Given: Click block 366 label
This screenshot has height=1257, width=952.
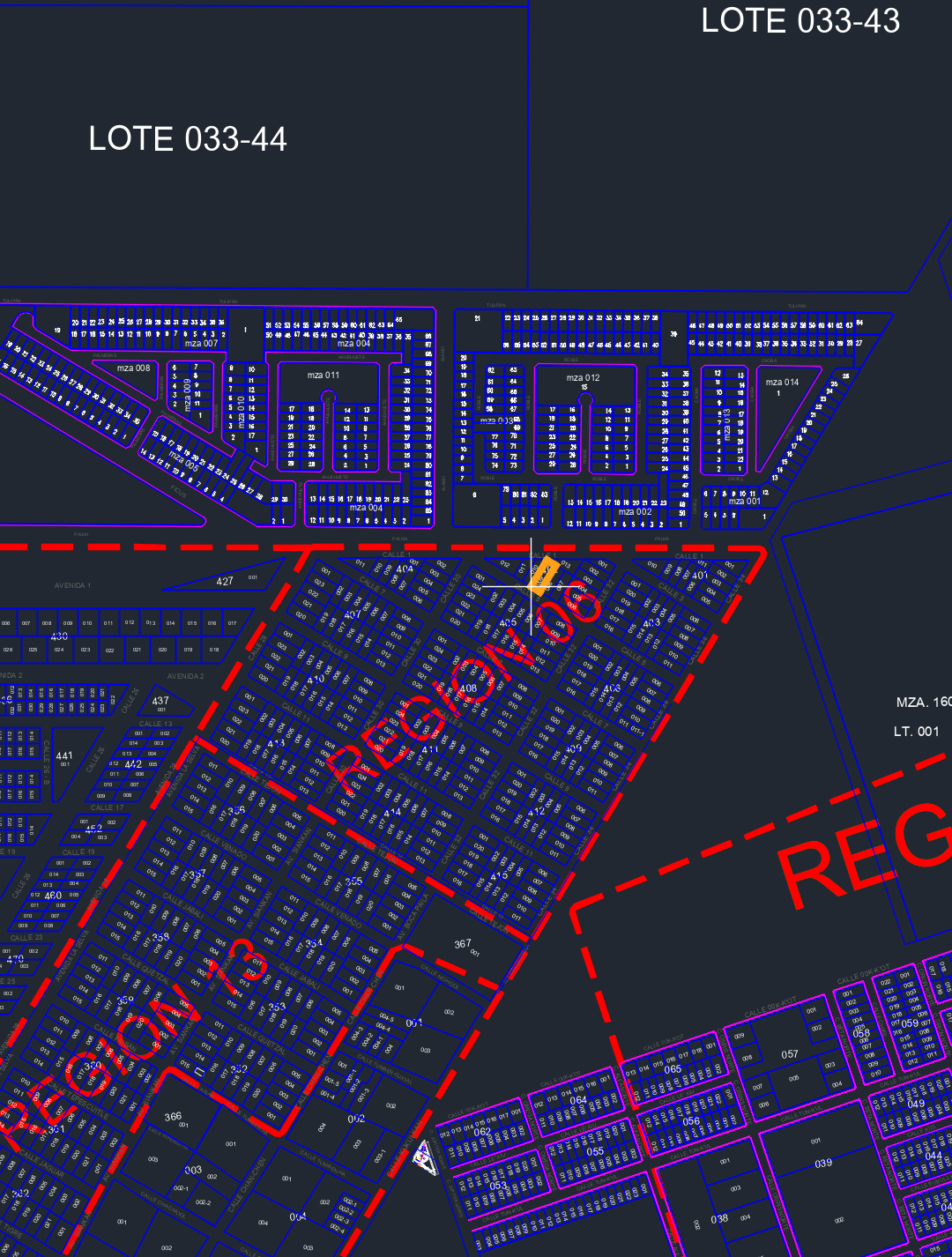Looking at the screenshot, I should pyautogui.click(x=173, y=1116).
